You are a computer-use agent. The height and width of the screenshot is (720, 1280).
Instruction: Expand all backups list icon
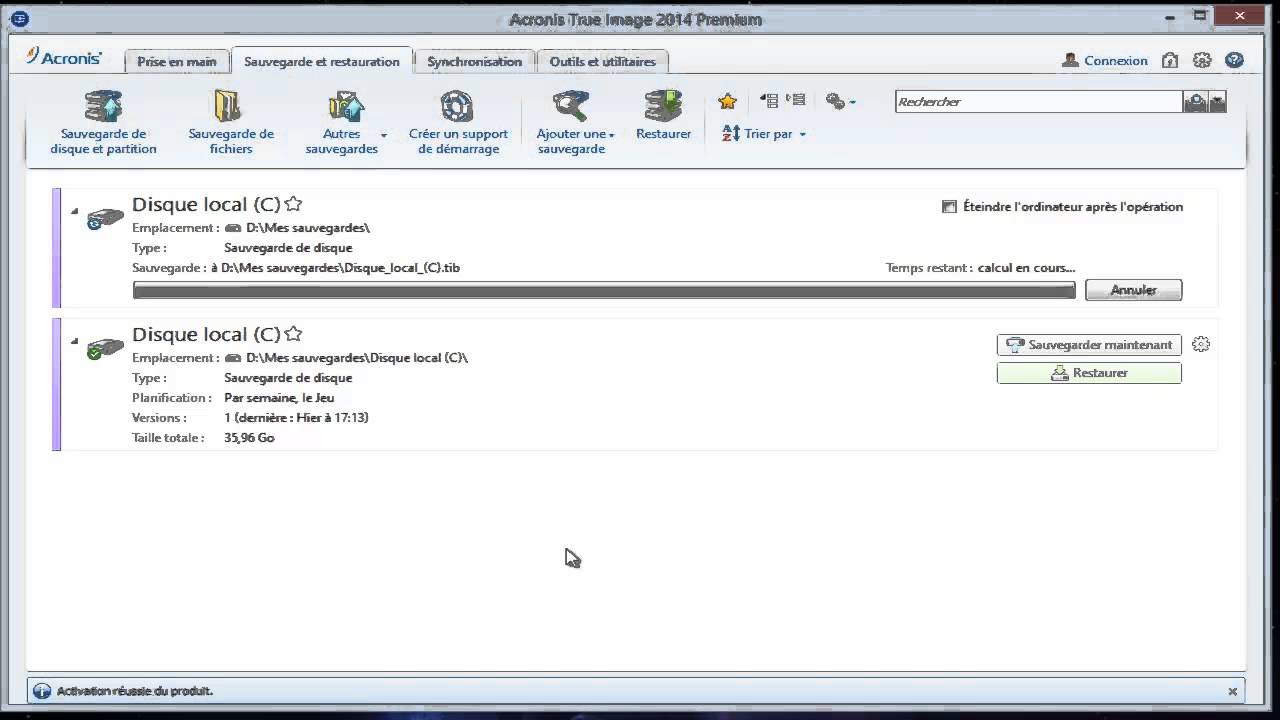[x=795, y=100]
